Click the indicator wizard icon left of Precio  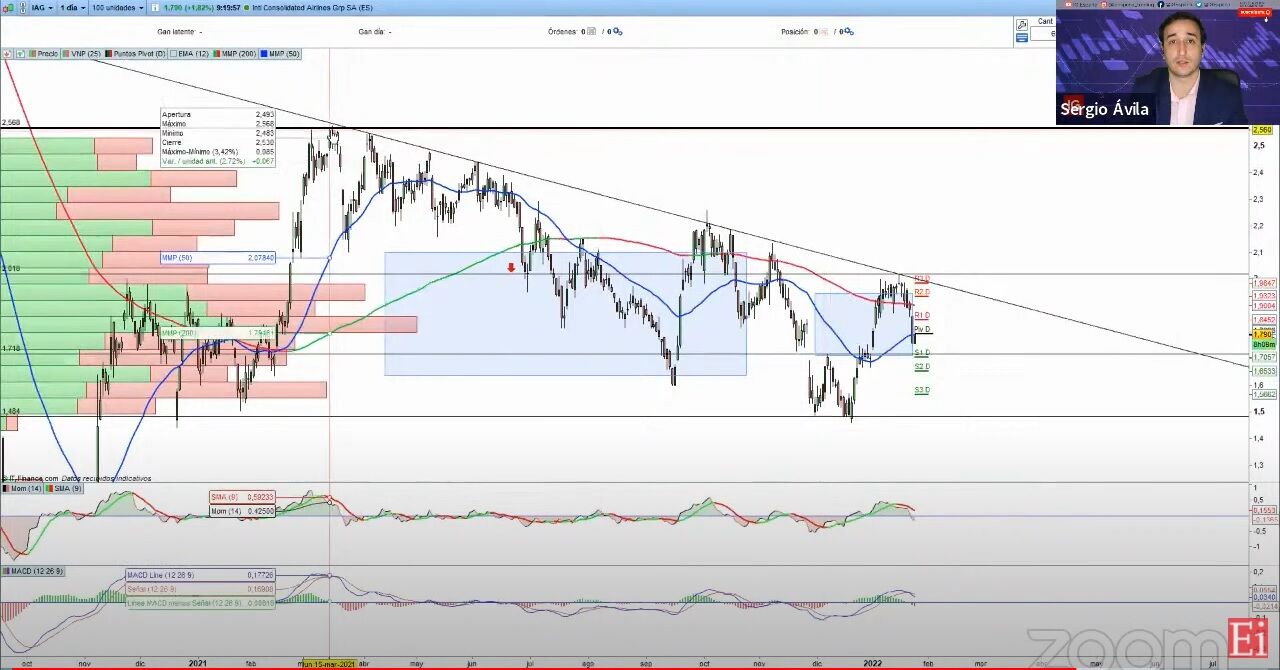[x=20, y=53]
